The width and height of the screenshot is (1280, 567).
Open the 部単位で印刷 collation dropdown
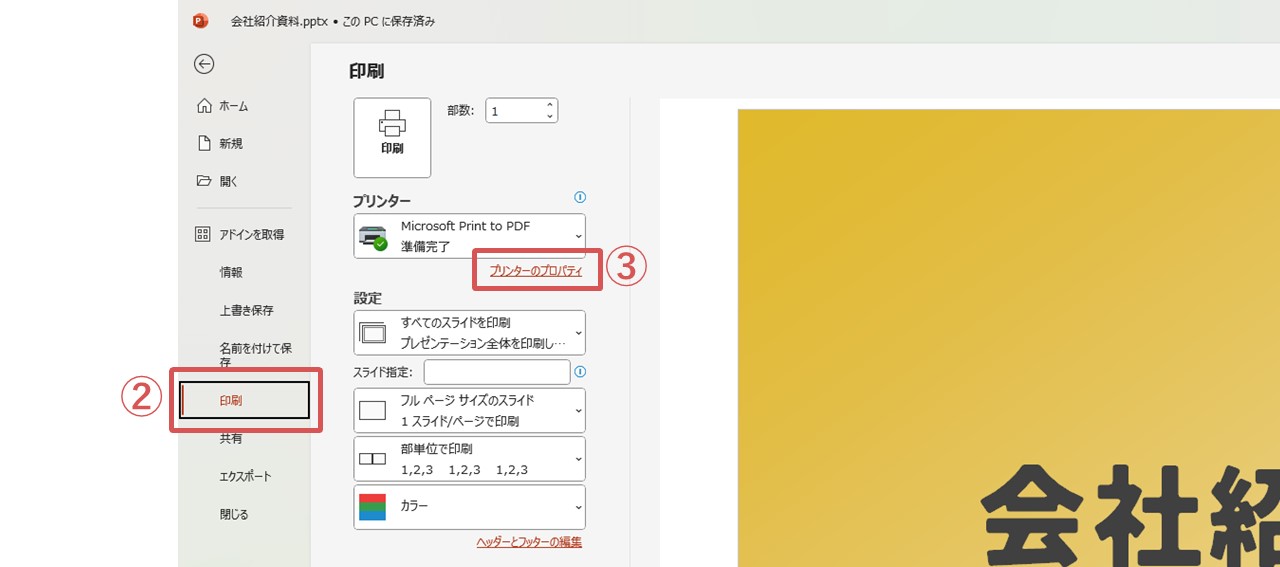[469, 459]
